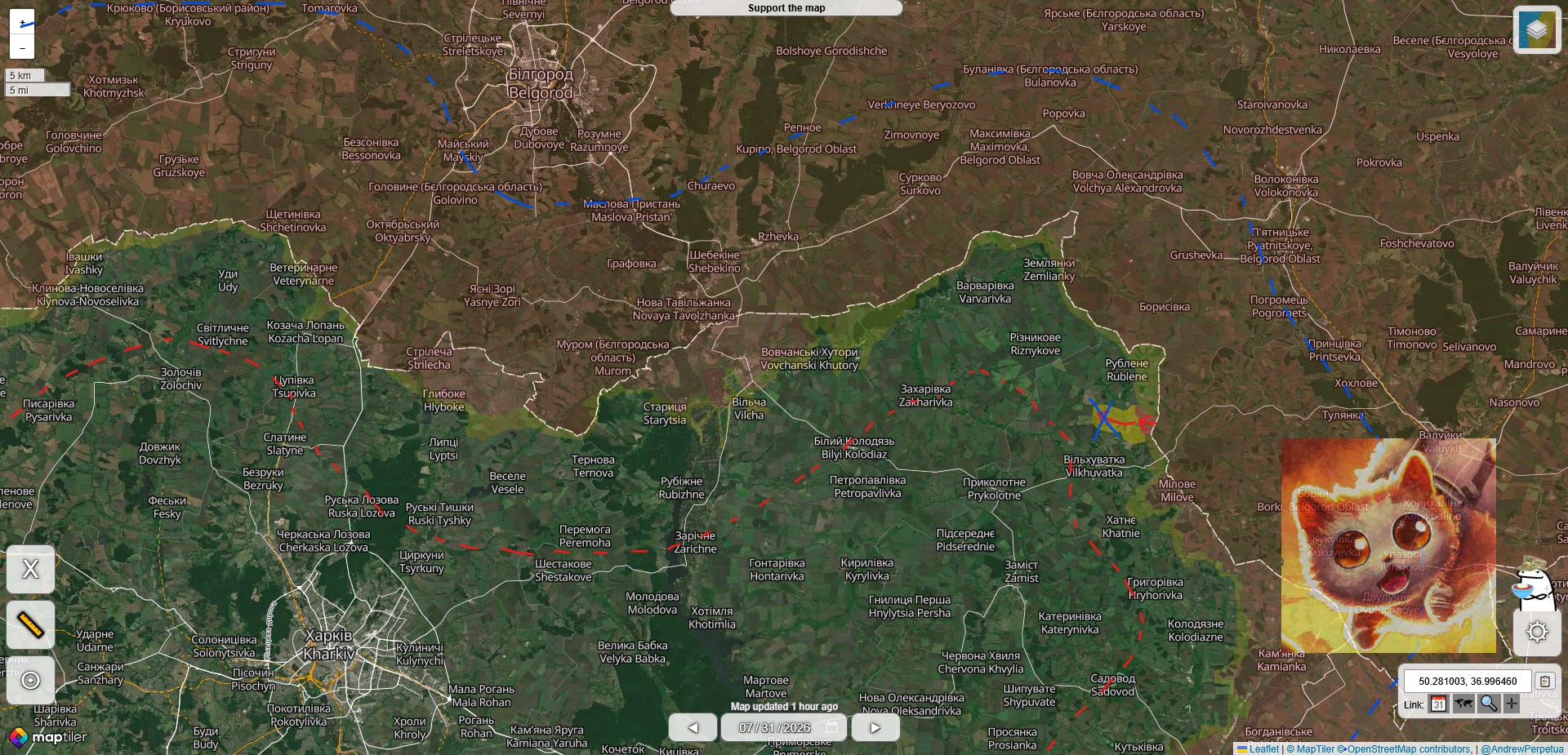This screenshot has width=1568, height=755.
Task: Click the date field showing 07/31/2026
Action: [x=784, y=727]
